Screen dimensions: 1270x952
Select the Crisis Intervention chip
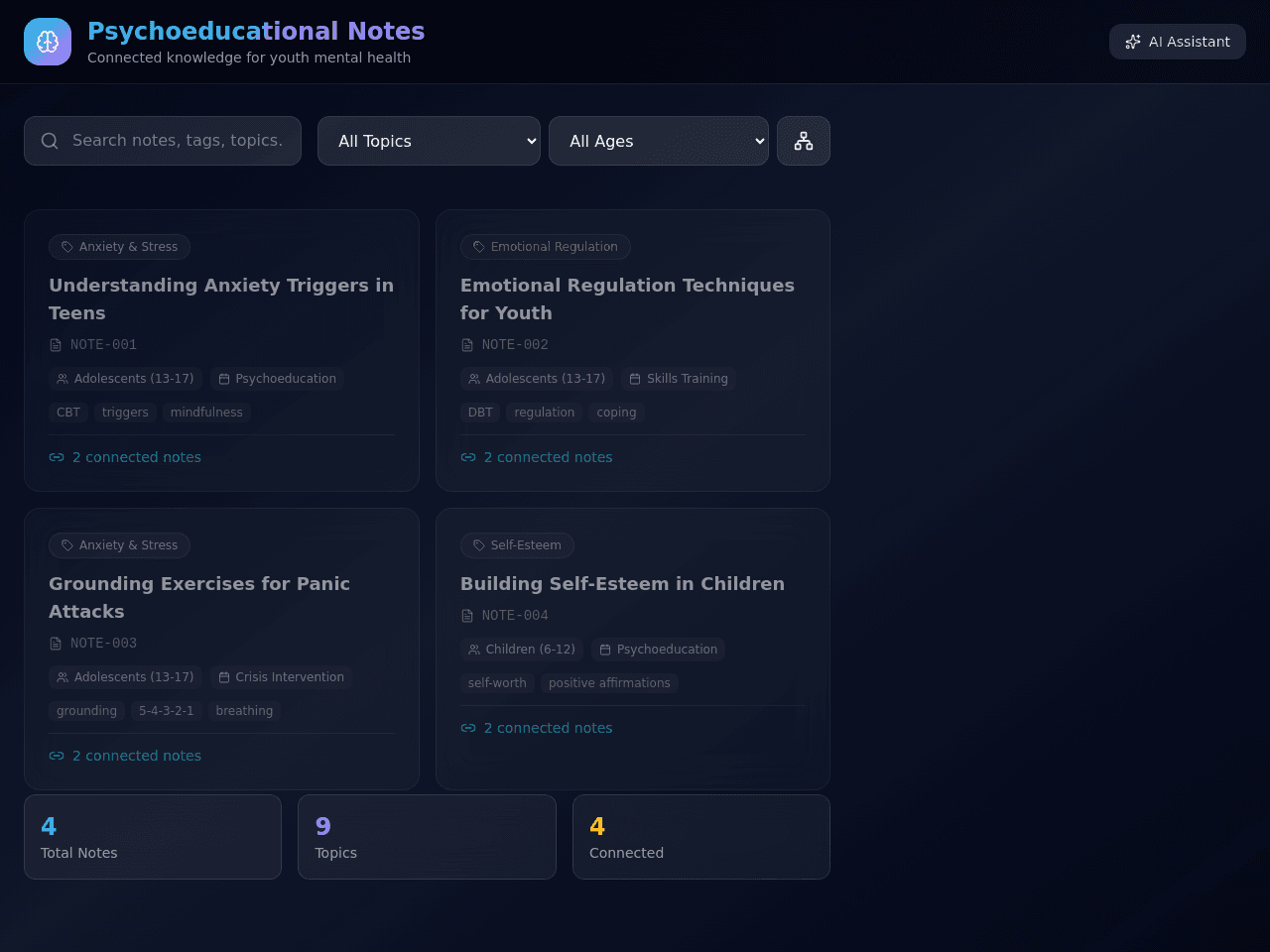[281, 677]
